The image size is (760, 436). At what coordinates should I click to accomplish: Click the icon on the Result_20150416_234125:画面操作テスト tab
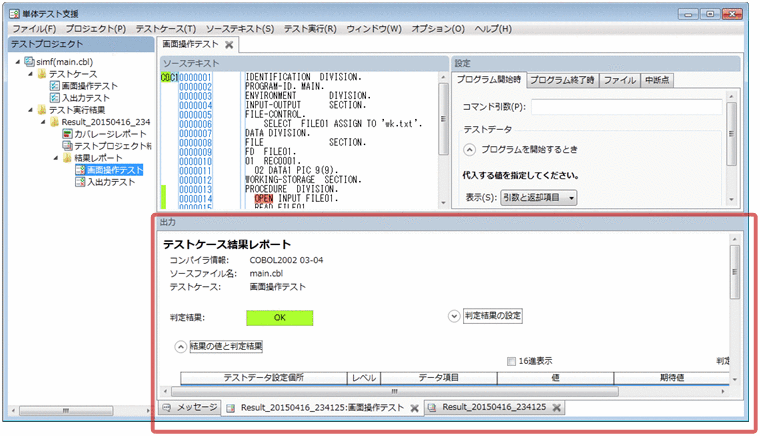click(231, 408)
